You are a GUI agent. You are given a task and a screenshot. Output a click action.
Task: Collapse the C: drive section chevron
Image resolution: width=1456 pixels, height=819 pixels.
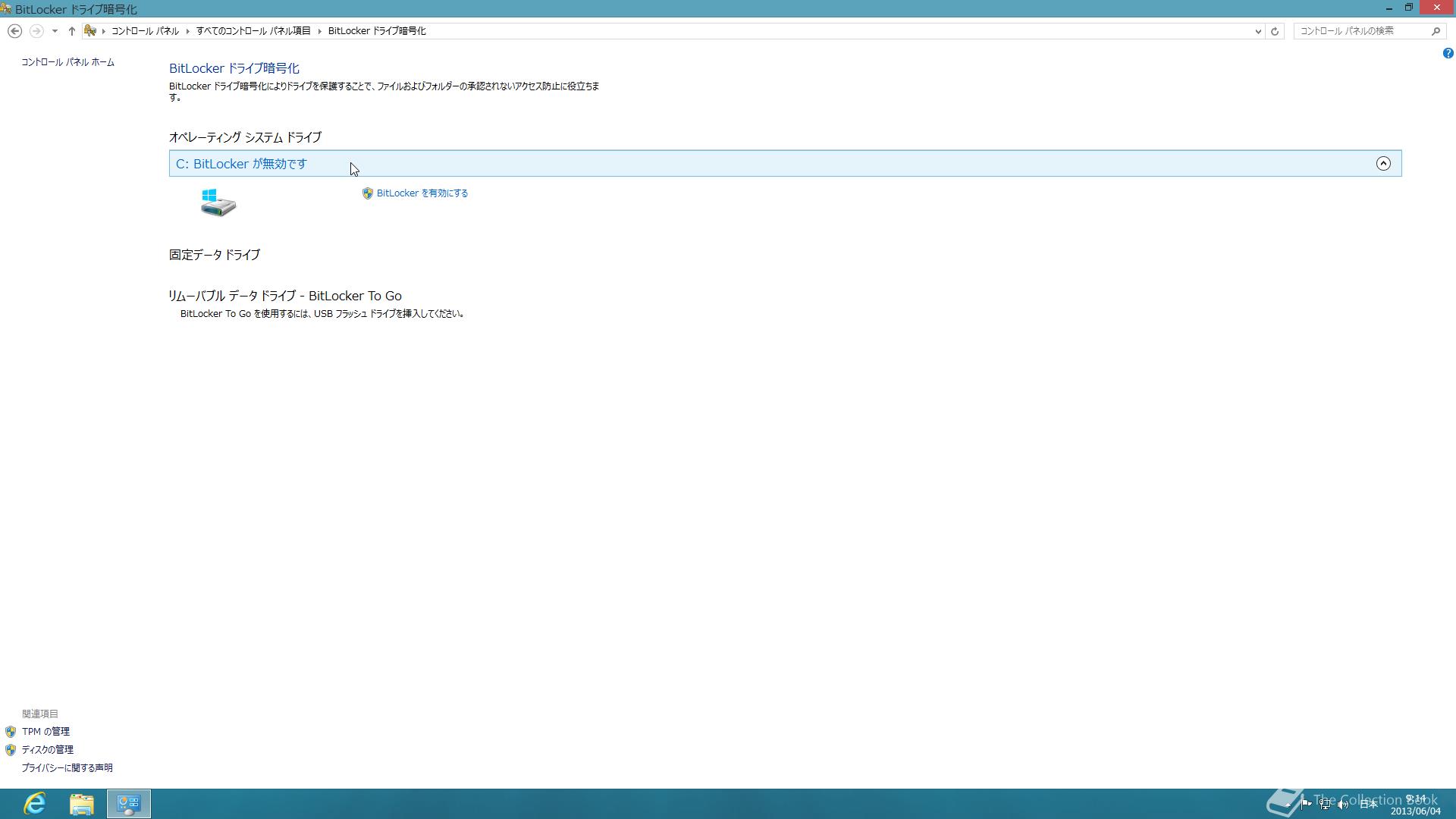(1383, 164)
